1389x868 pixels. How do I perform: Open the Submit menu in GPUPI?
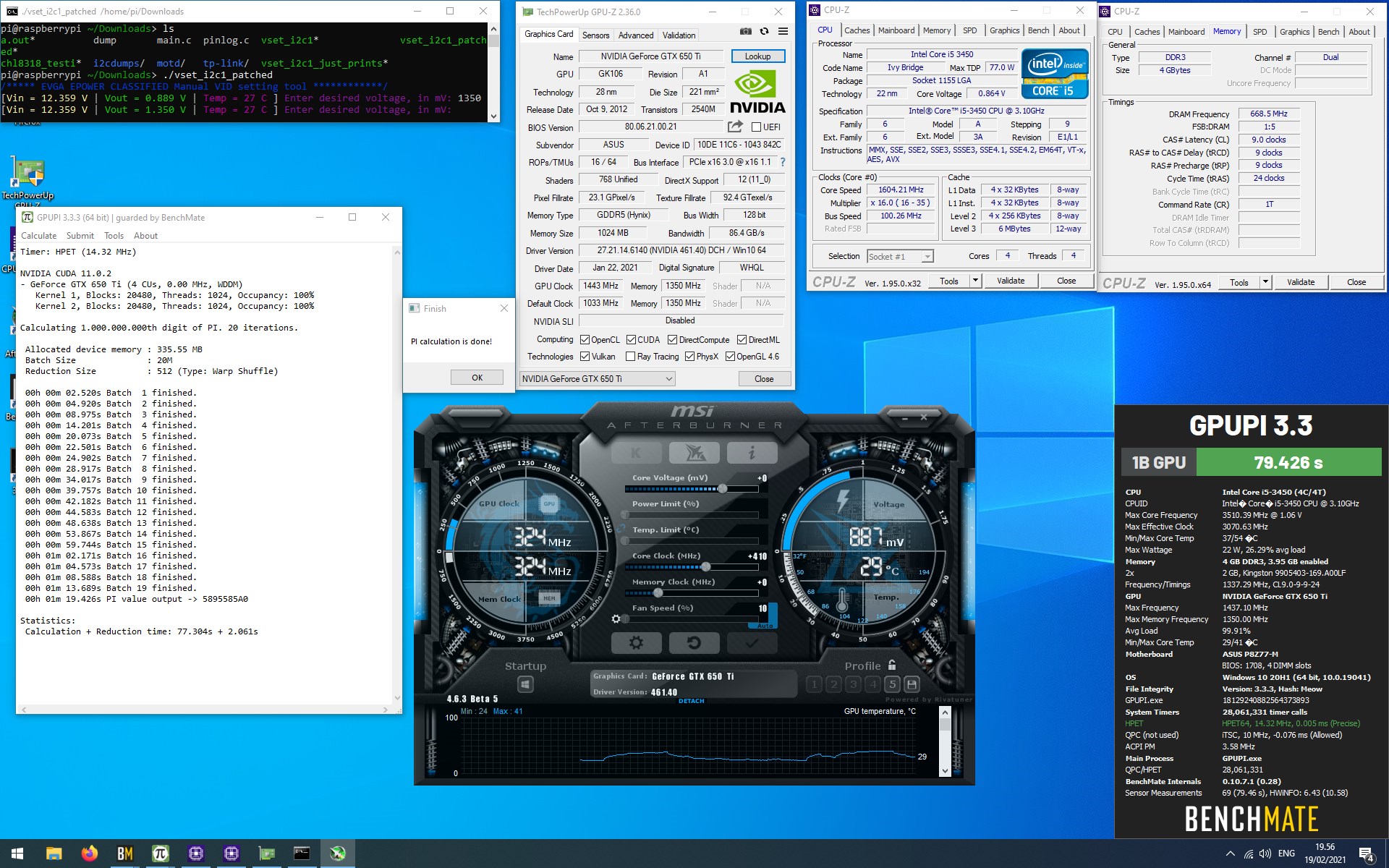(80, 236)
